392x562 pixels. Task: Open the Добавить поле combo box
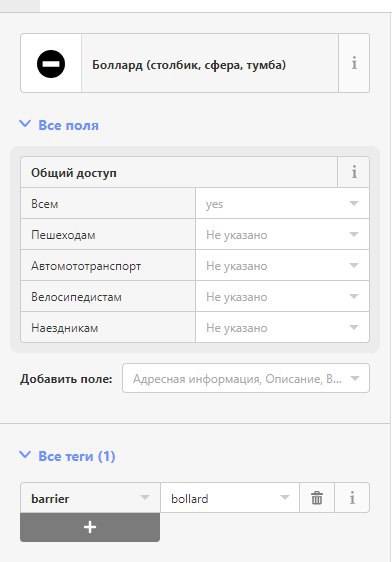pos(246,378)
